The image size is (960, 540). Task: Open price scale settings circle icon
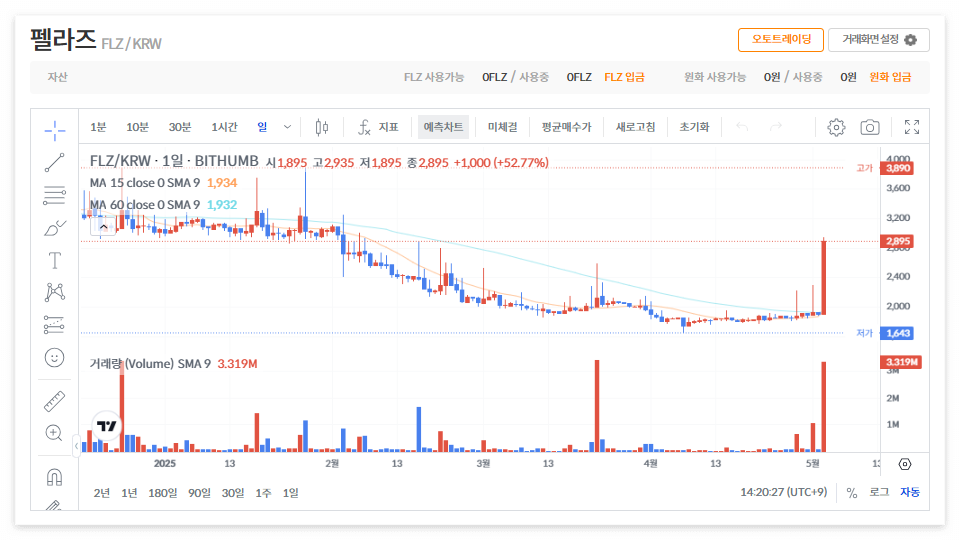[x=905, y=464]
